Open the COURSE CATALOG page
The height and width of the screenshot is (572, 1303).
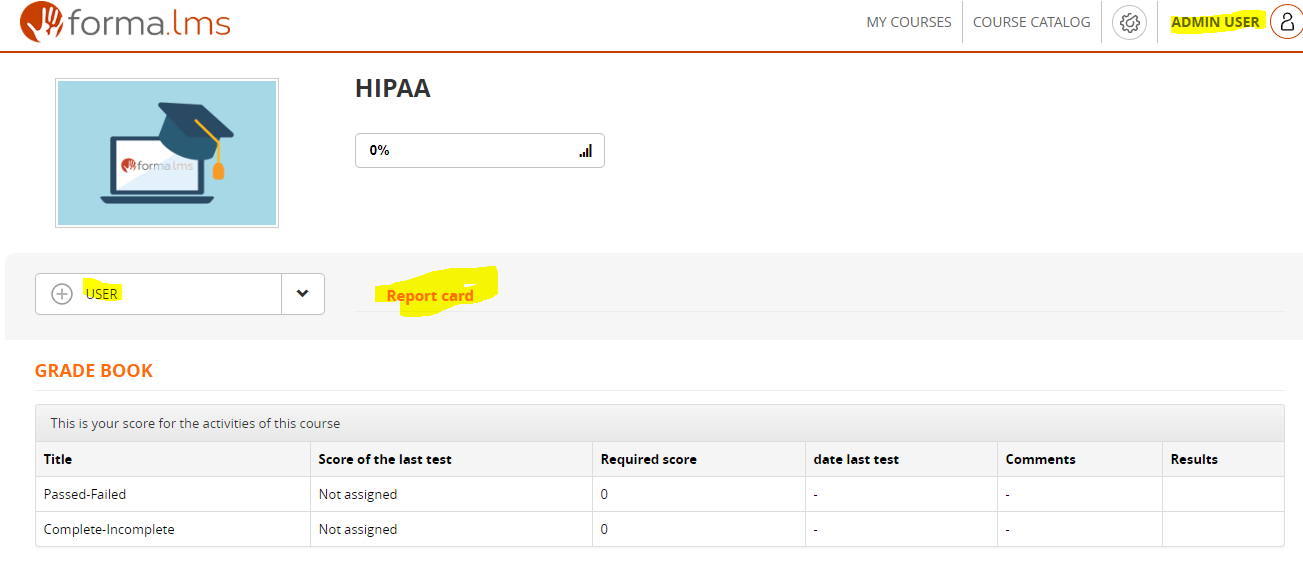coord(1031,22)
